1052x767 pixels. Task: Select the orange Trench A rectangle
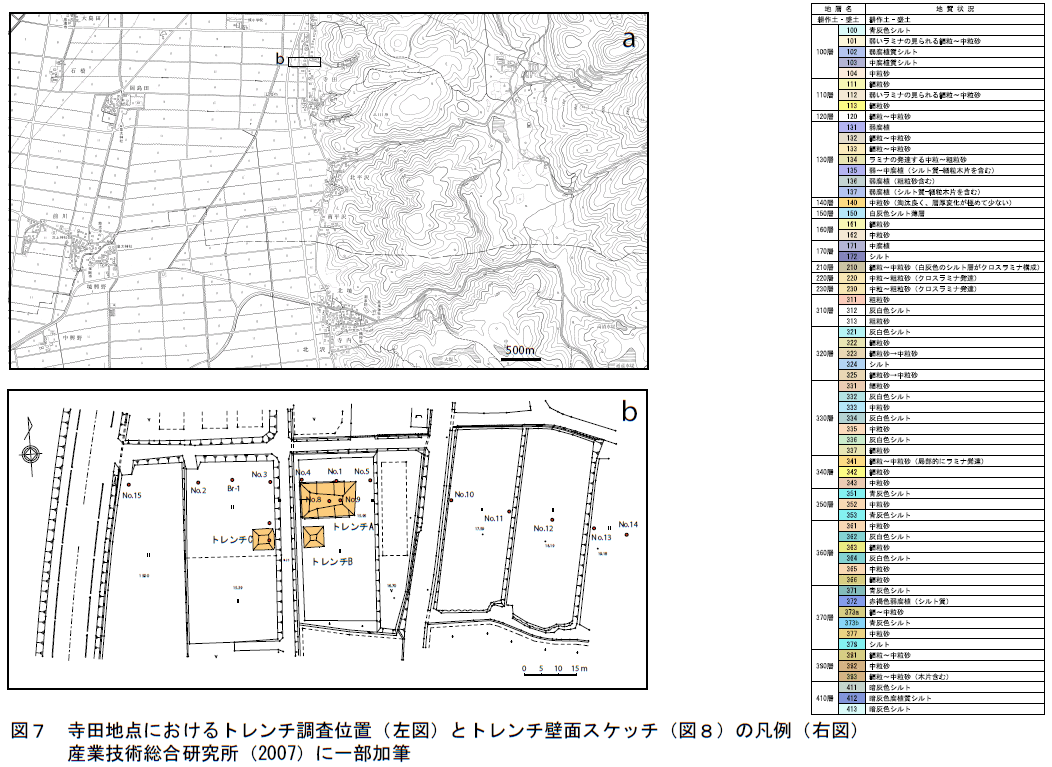pos(329,500)
